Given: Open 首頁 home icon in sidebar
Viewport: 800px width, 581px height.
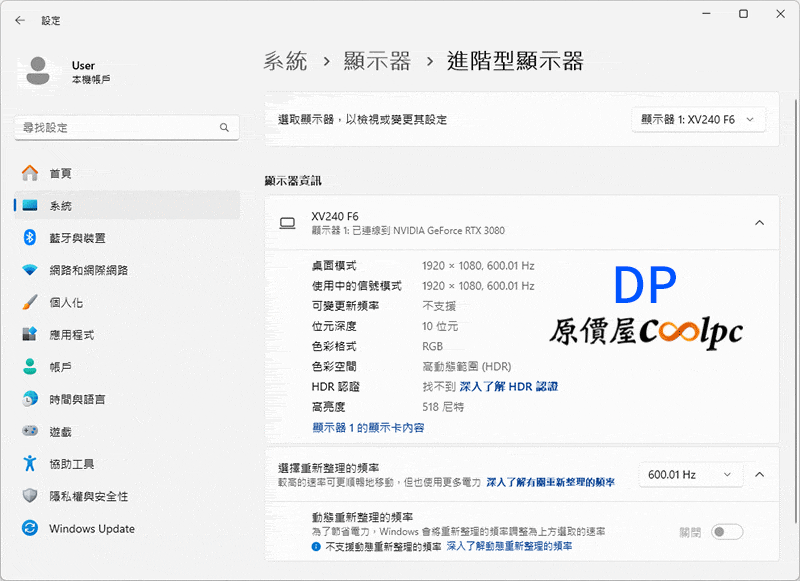Looking at the screenshot, I should point(30,173).
